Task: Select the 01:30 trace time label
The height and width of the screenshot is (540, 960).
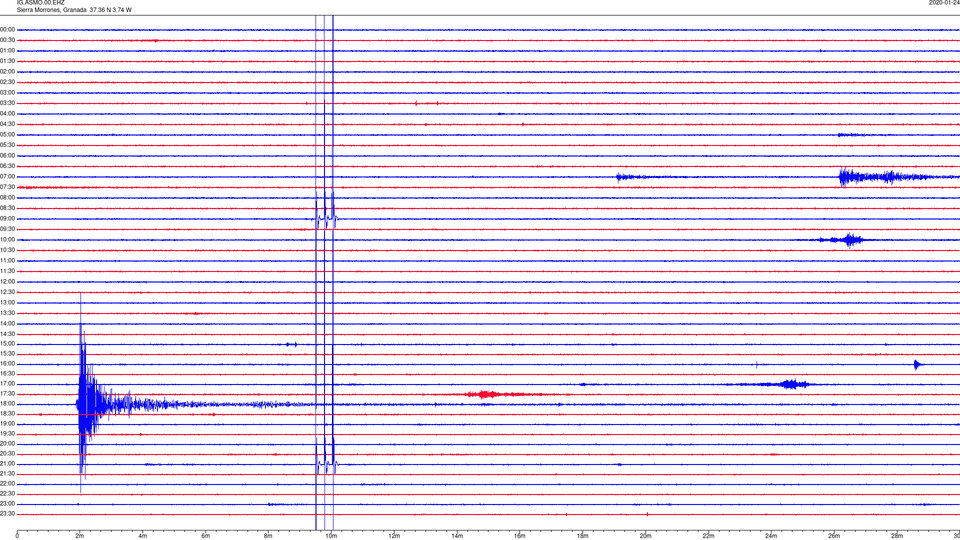Action: tap(8, 61)
